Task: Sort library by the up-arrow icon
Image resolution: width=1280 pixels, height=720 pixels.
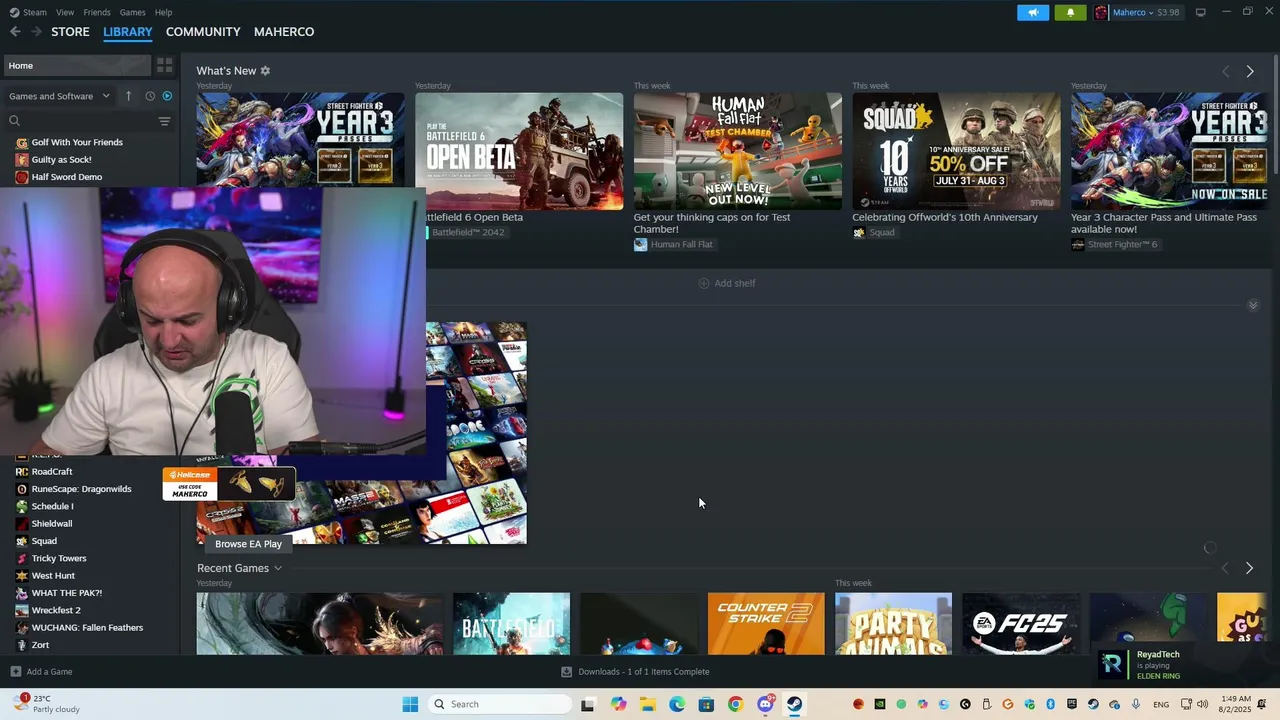Action: [x=128, y=96]
